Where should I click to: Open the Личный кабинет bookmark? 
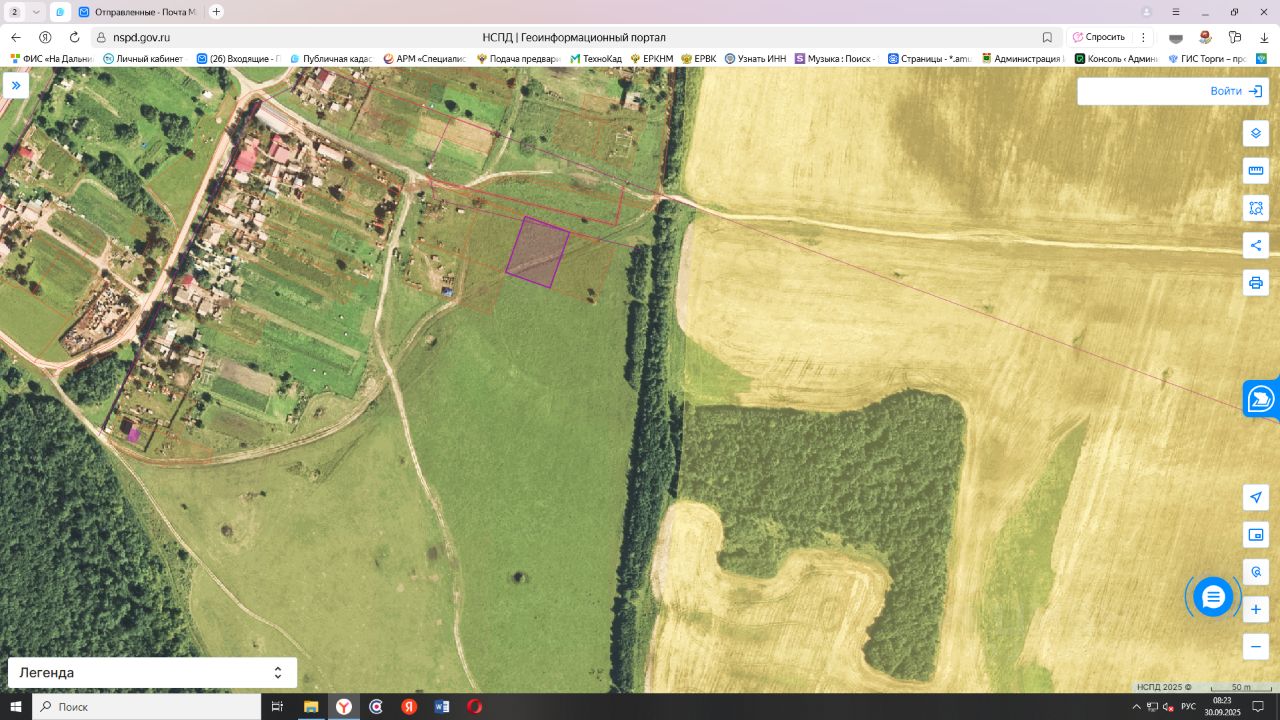(x=143, y=59)
